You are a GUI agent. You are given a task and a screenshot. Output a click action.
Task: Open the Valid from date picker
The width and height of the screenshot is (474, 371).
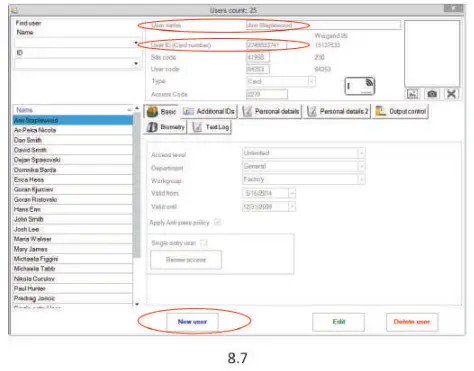[292, 193]
